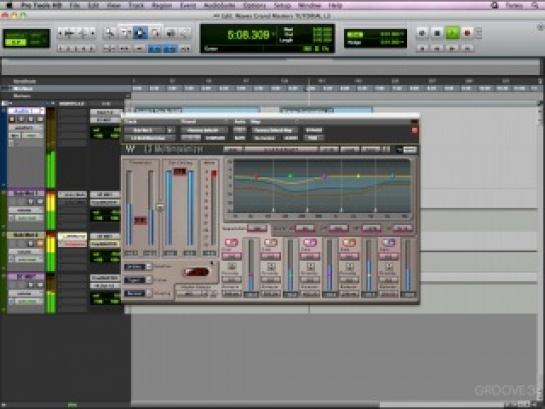Screen dimensions: 545x409
Task: Click the left Out Ceiling fader in L3
Action: coord(169,208)
